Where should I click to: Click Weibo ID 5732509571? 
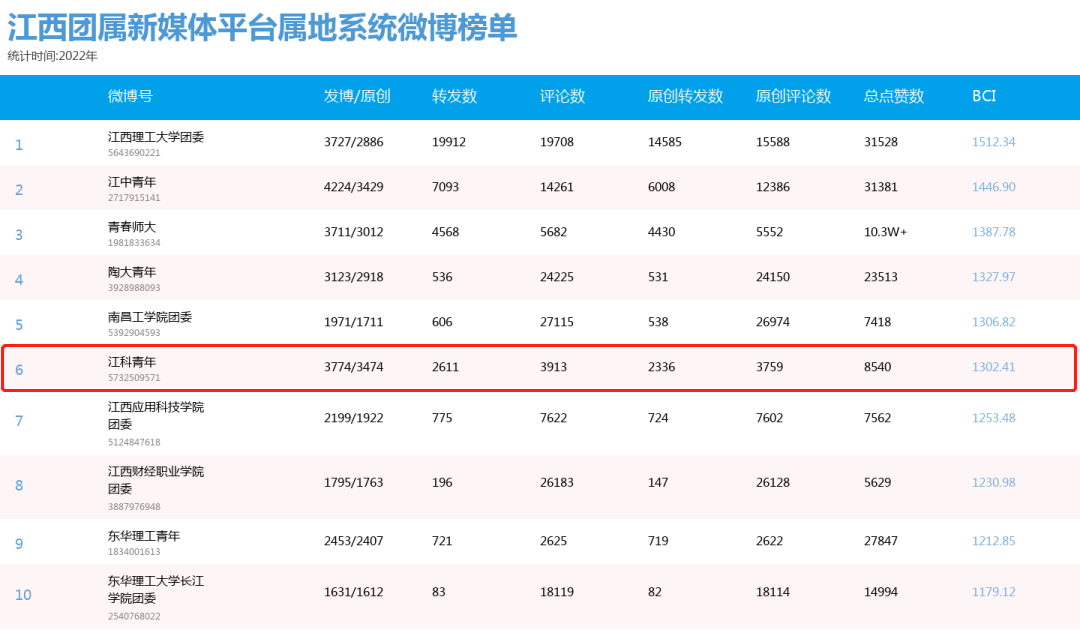point(134,378)
